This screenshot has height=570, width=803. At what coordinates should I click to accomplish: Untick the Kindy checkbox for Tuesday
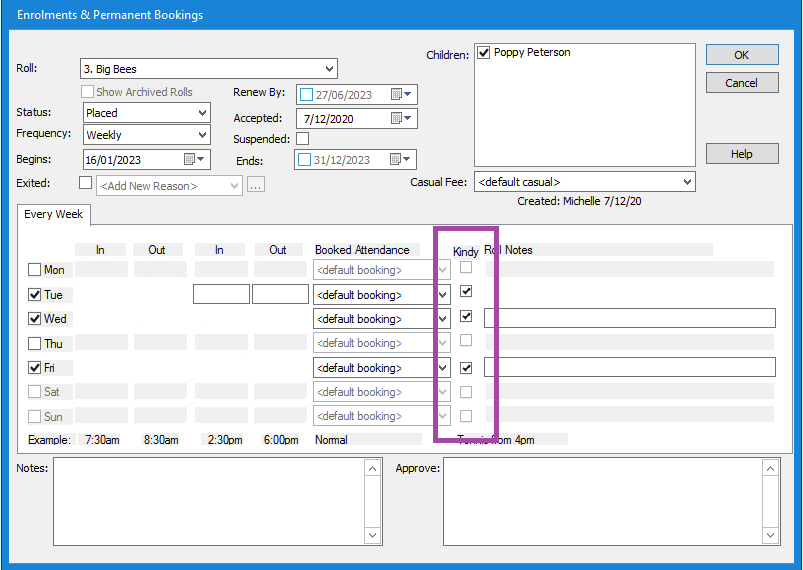(466, 292)
